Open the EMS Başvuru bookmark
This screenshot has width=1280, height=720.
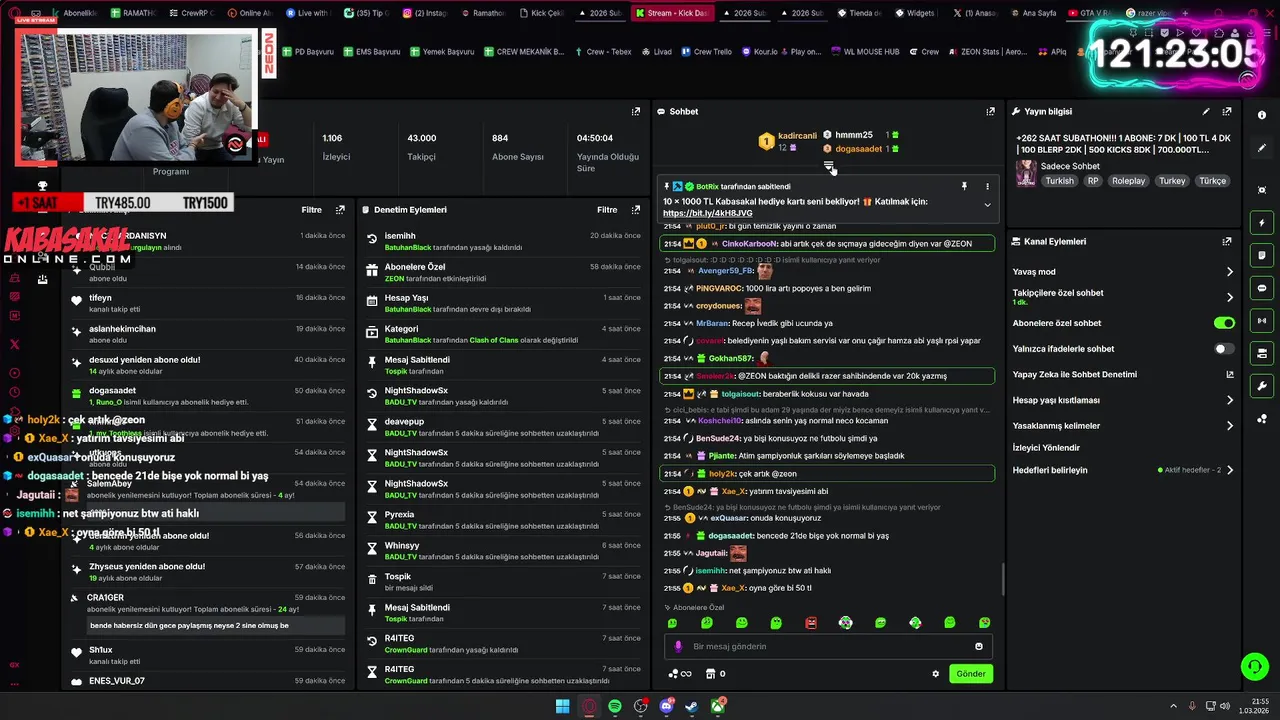pyautogui.click(x=371, y=51)
